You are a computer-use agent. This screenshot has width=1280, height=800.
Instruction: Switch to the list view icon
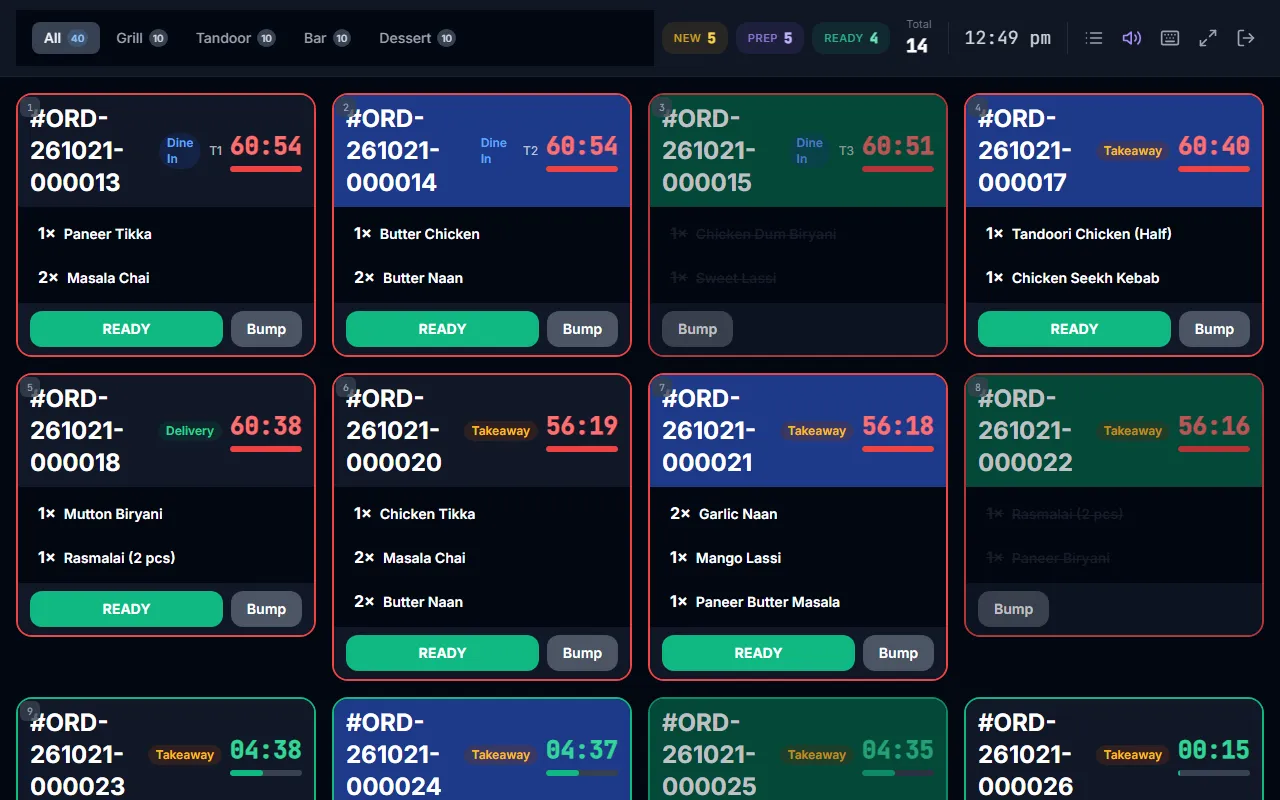[x=1094, y=38]
